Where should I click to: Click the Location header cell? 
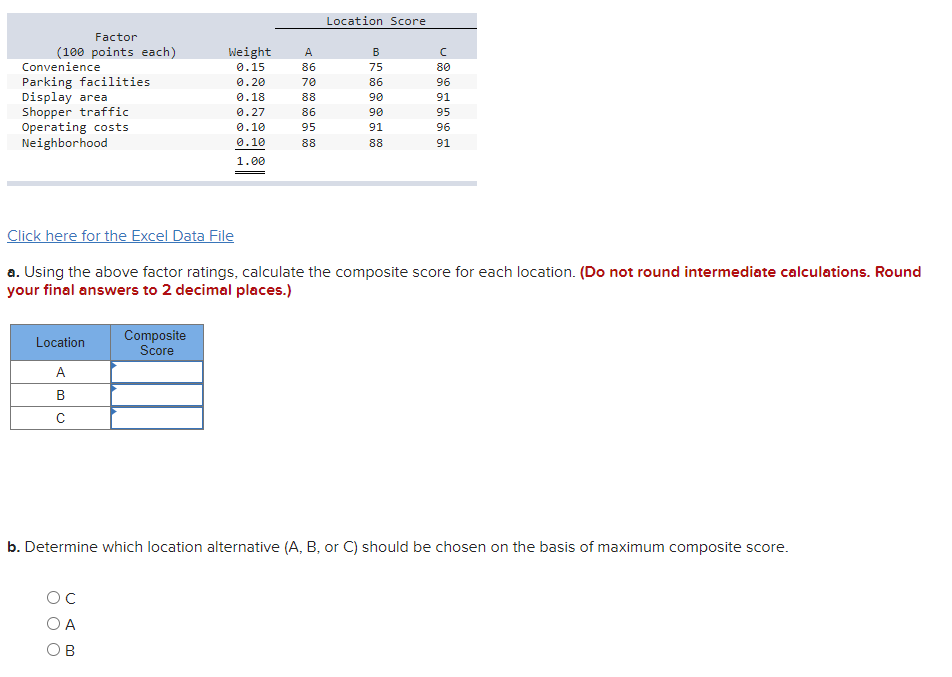coord(60,342)
